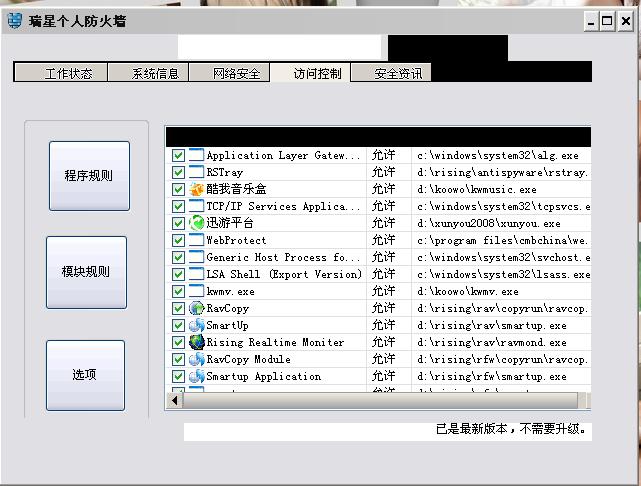Click the Smartup Application icon
The image size is (641, 486).
pyautogui.click(x=196, y=376)
